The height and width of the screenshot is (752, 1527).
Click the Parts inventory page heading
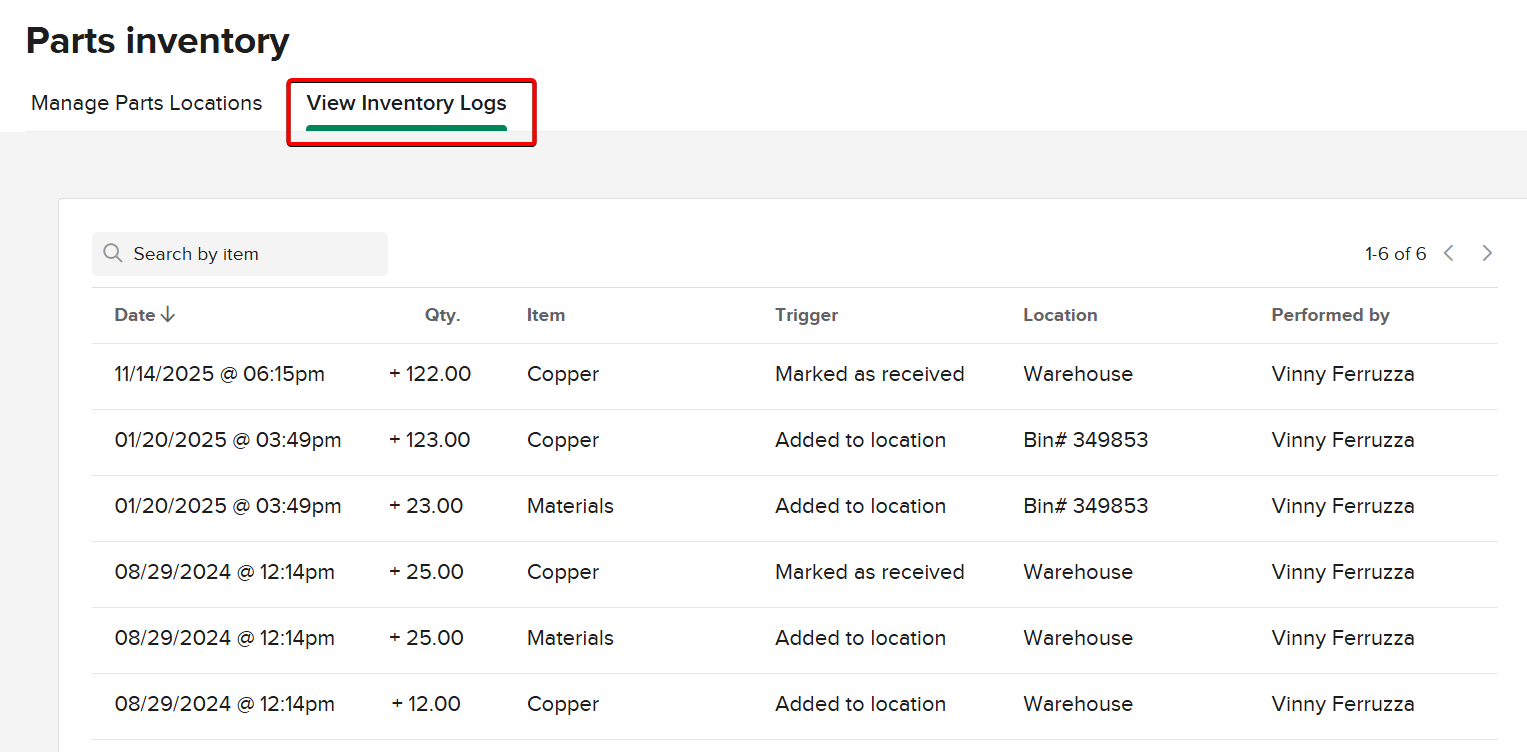tap(157, 41)
